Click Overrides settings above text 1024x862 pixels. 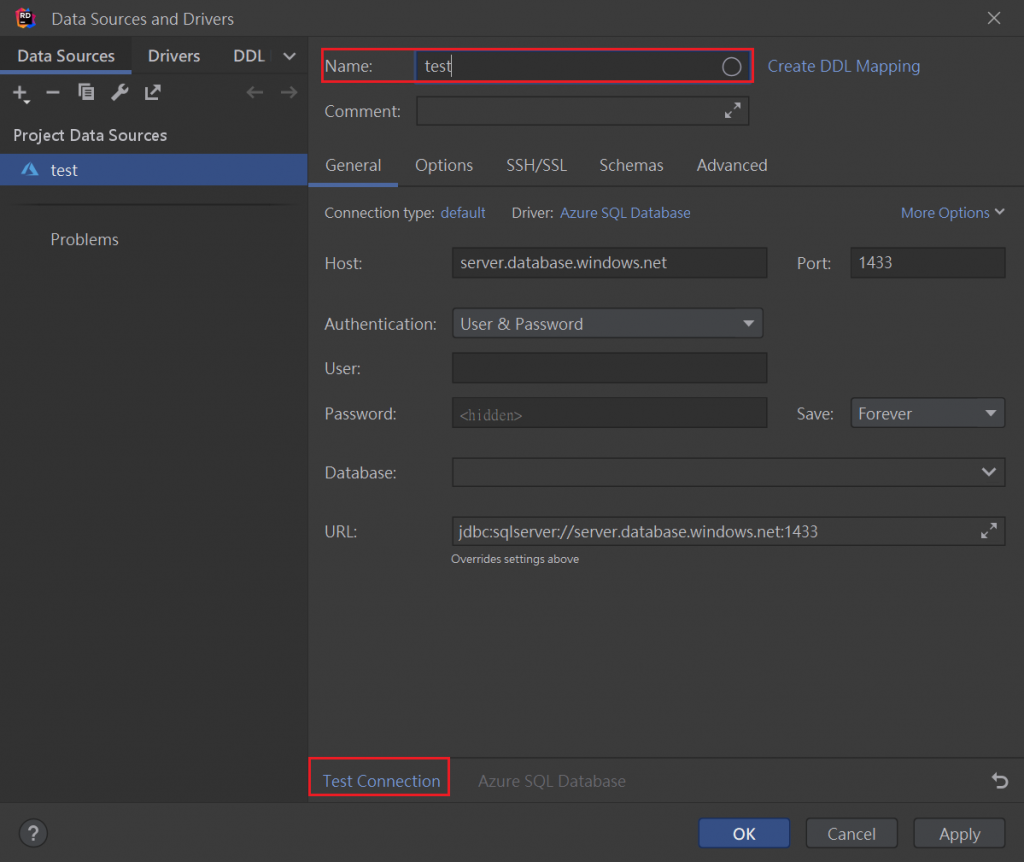[515, 559]
